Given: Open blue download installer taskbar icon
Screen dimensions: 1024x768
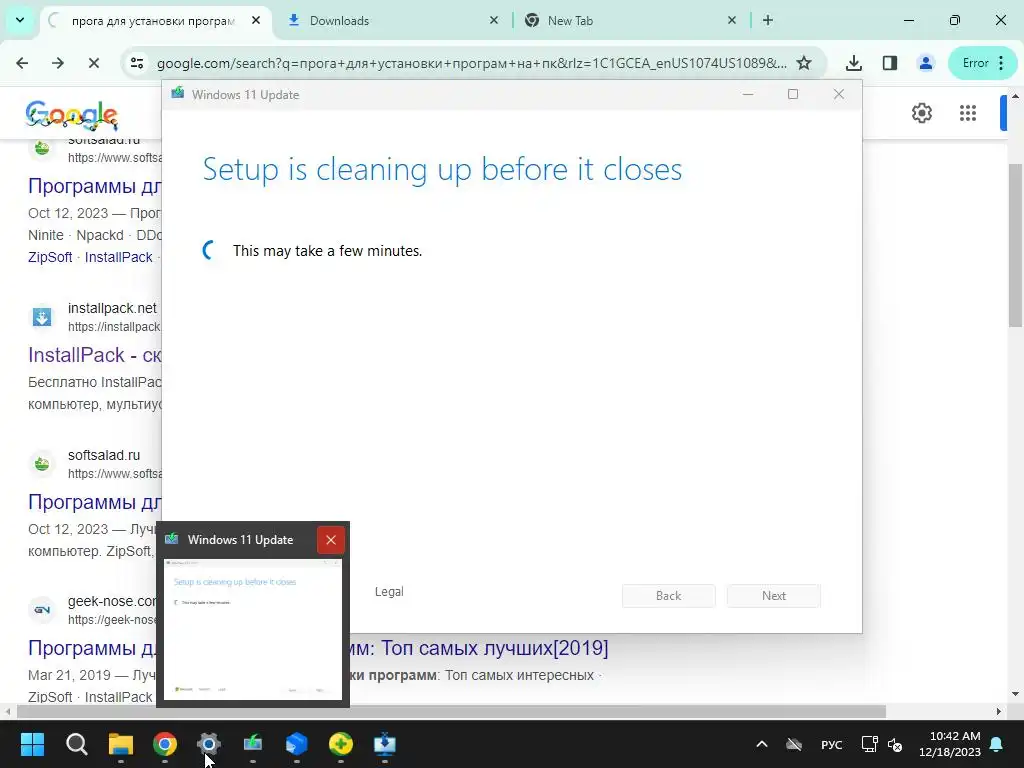Looking at the screenshot, I should tap(385, 744).
